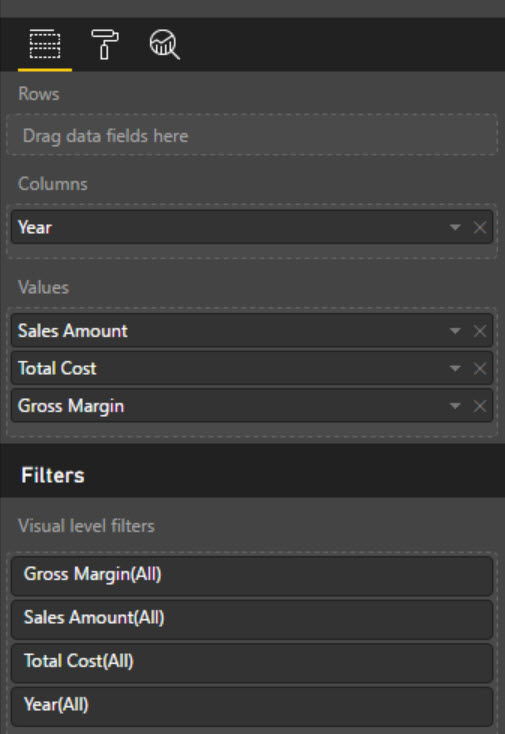This screenshot has width=505, height=734.
Task: Open the Analytics magnifier tab
Action: (x=164, y=44)
